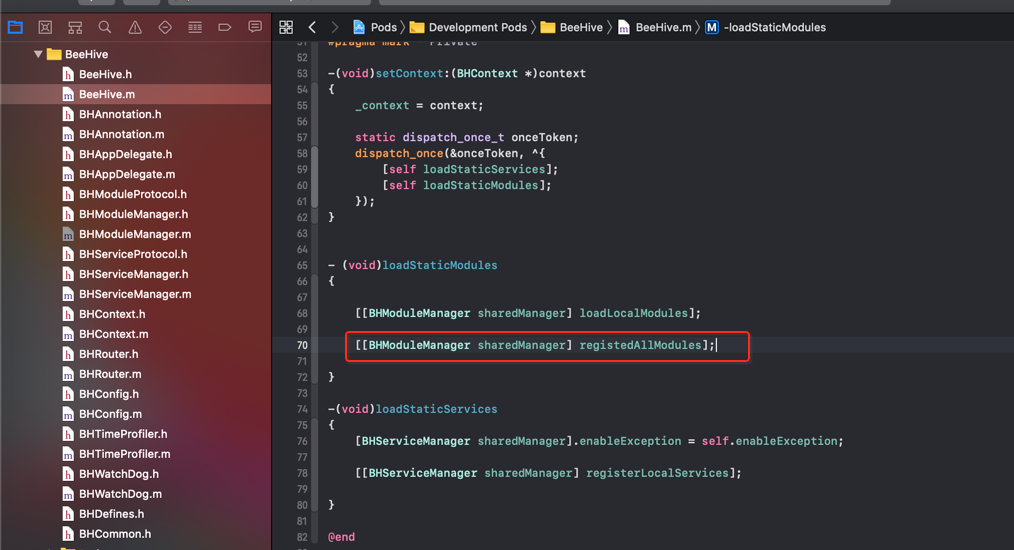1014x550 pixels.
Task: Click the @end keyword
Action: (x=341, y=537)
